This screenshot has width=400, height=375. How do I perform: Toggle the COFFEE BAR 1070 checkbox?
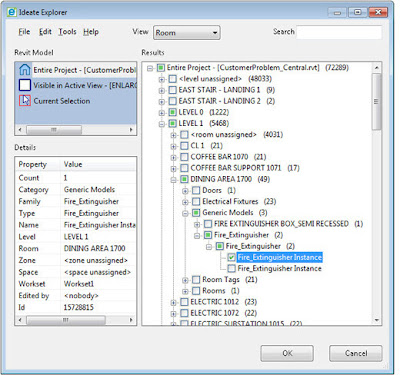pos(184,157)
